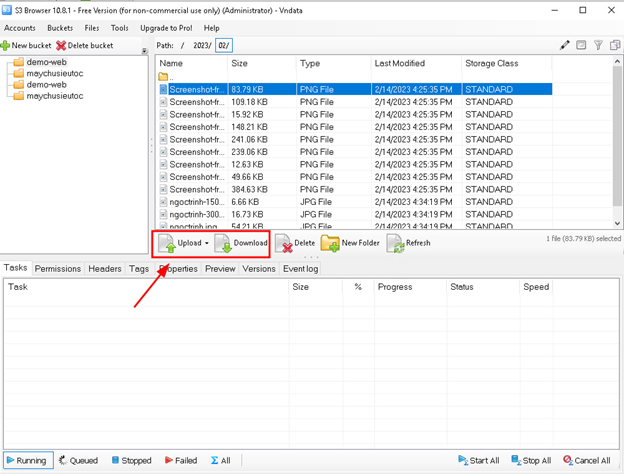The width and height of the screenshot is (624, 474).
Task: Sort files by Last Modified column
Action: (399, 63)
